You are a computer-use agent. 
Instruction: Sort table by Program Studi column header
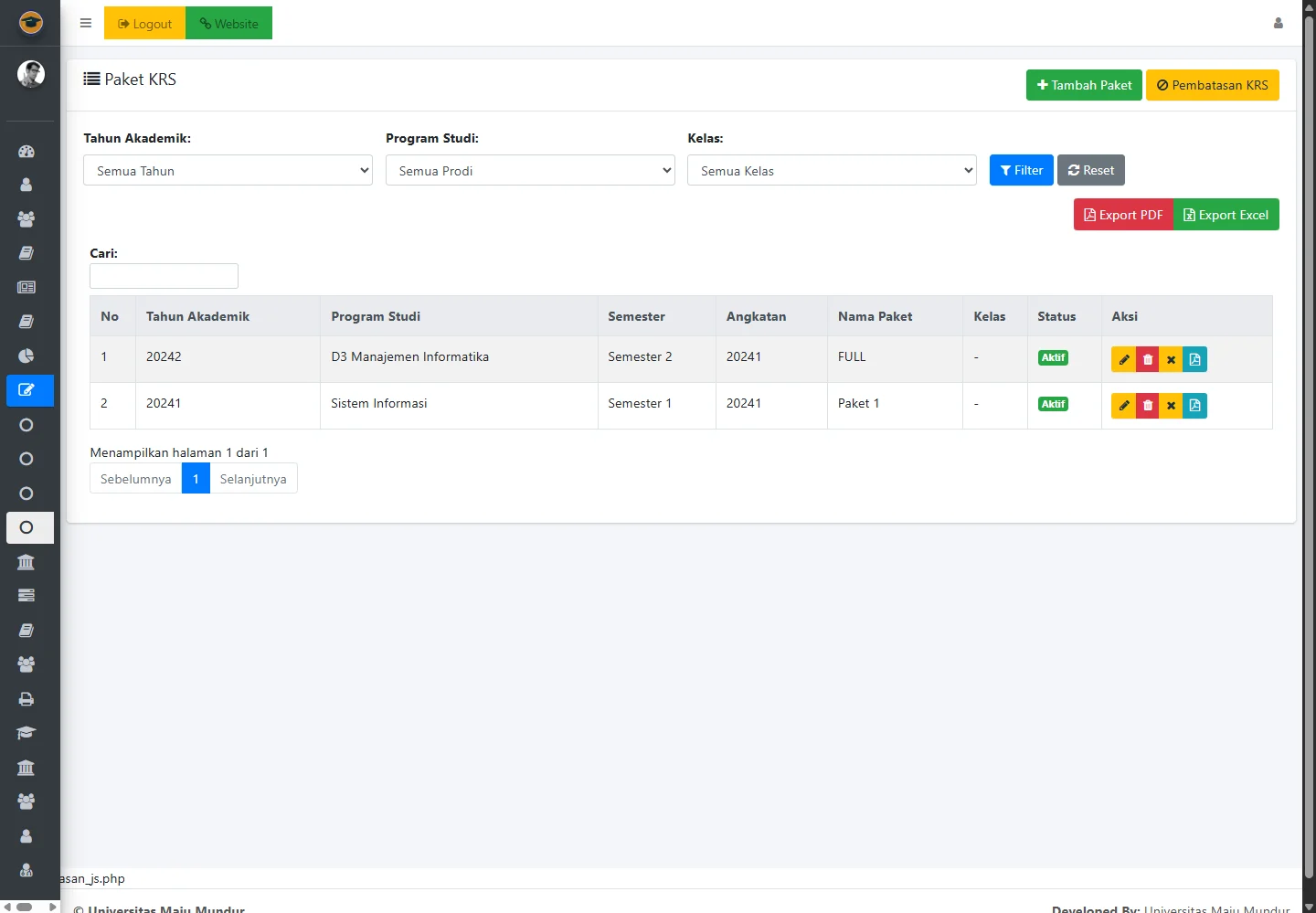pyautogui.click(x=376, y=316)
